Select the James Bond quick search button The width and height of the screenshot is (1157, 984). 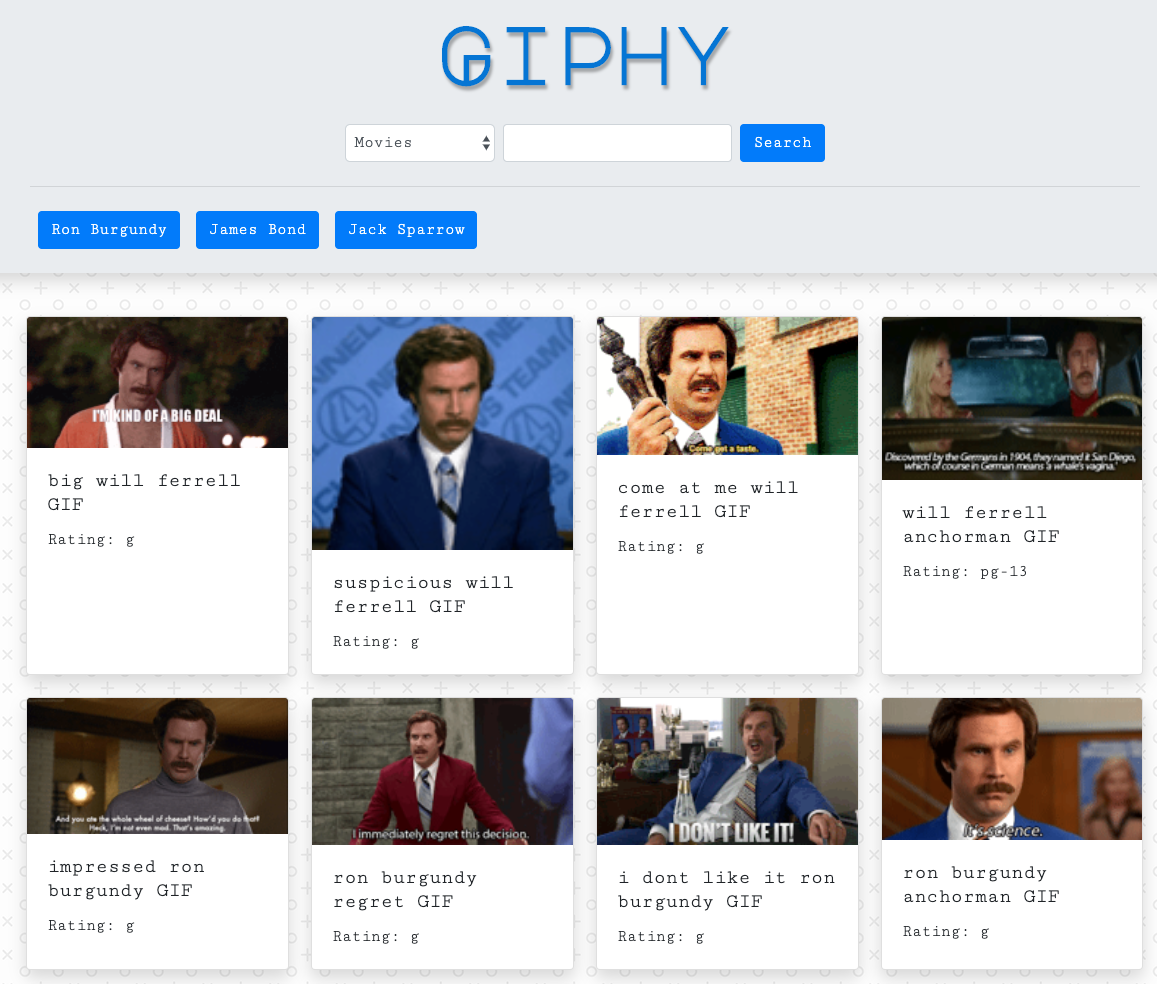coord(257,230)
